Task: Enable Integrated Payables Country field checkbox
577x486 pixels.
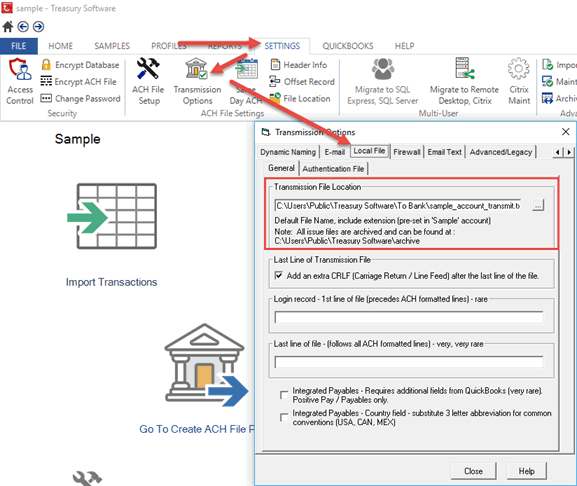Action: [x=284, y=418]
